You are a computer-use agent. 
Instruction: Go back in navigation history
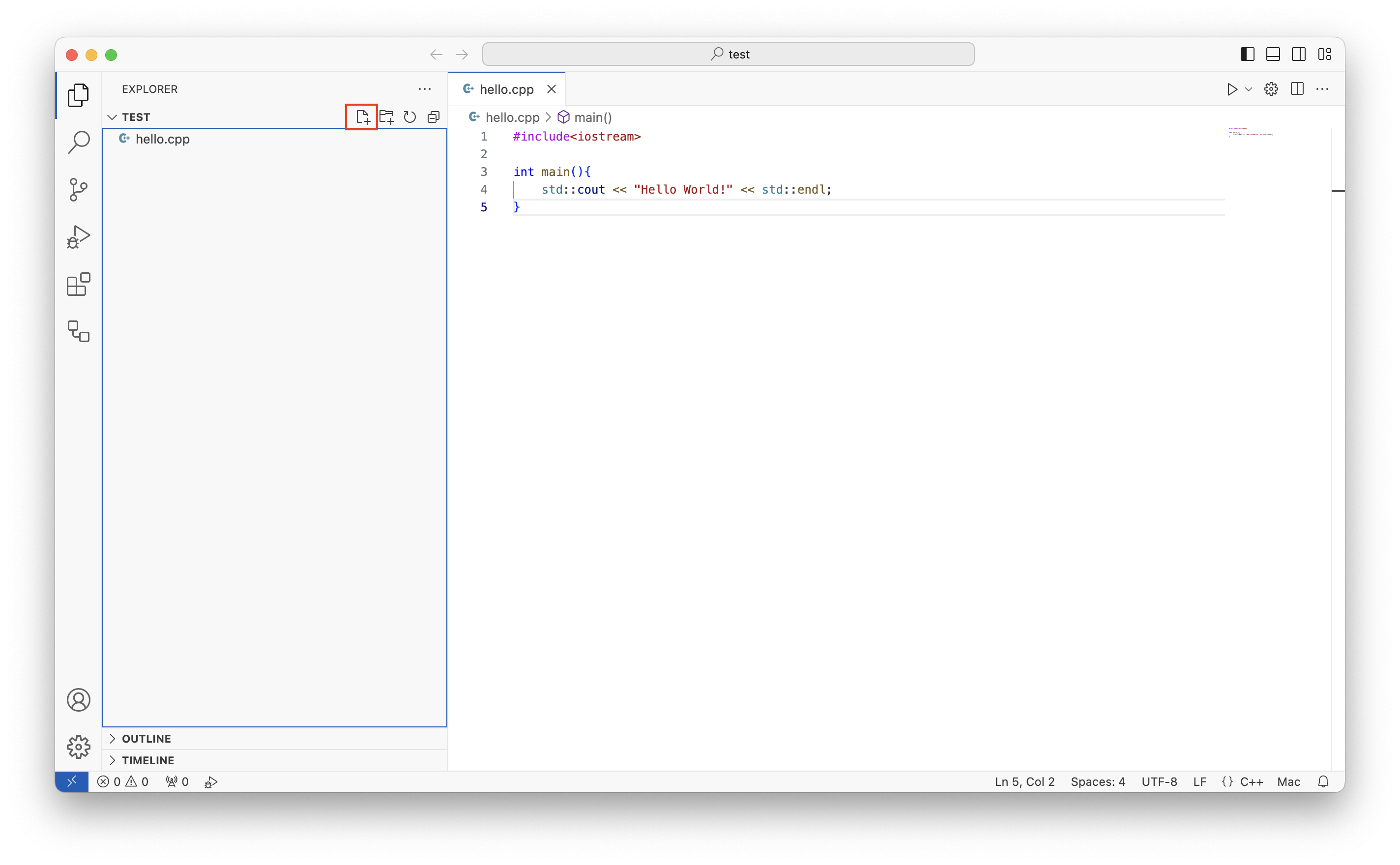tap(436, 55)
